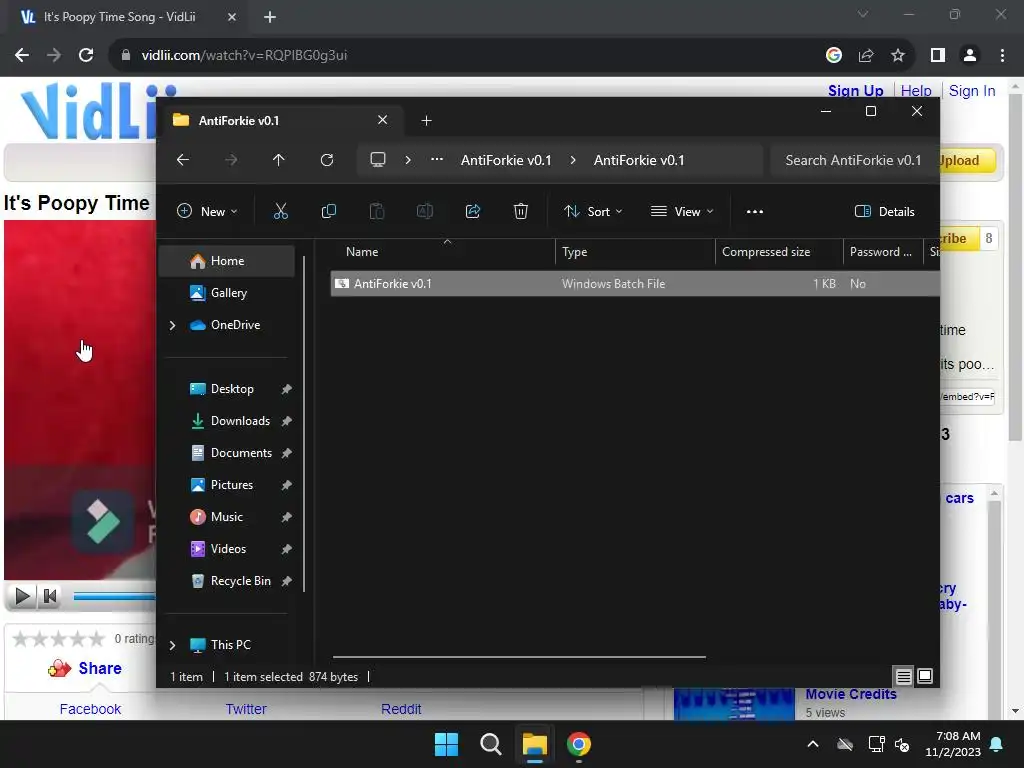The image size is (1024, 768).
Task: Open the Sort dropdown menu
Action: pos(593,212)
